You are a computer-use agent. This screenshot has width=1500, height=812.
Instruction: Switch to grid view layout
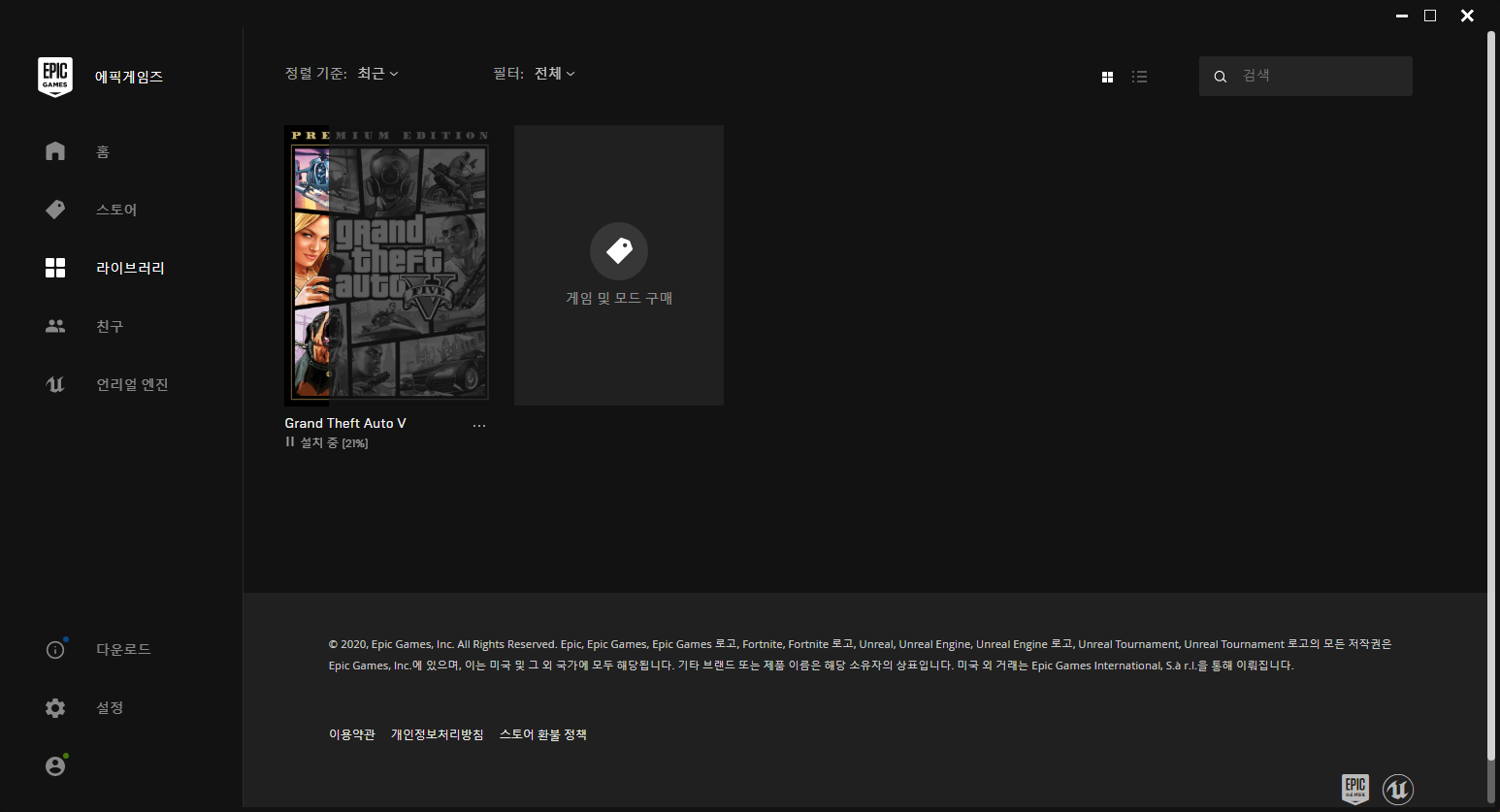pyautogui.click(x=1107, y=77)
